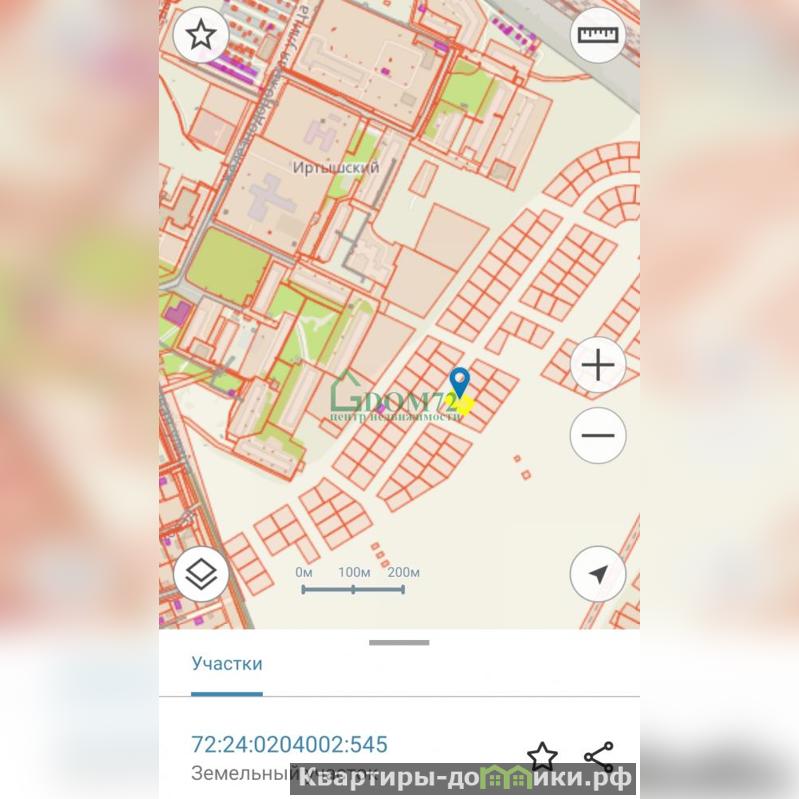This screenshot has width=799, height=799.
Task: Open the map layers selector
Action: (201, 574)
